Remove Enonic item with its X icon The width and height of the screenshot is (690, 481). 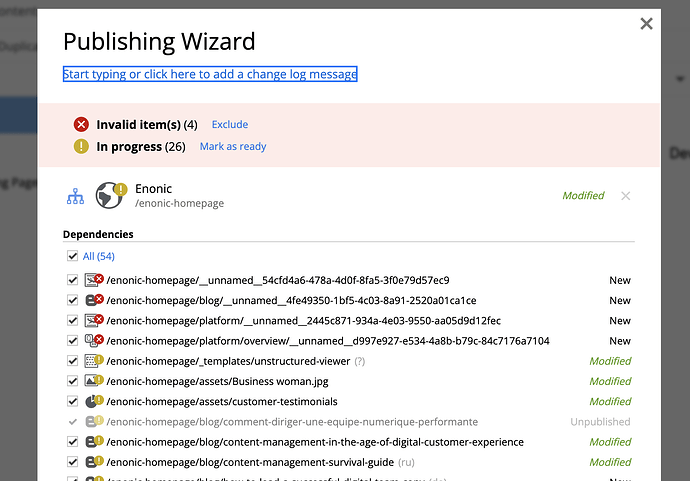coord(625,196)
